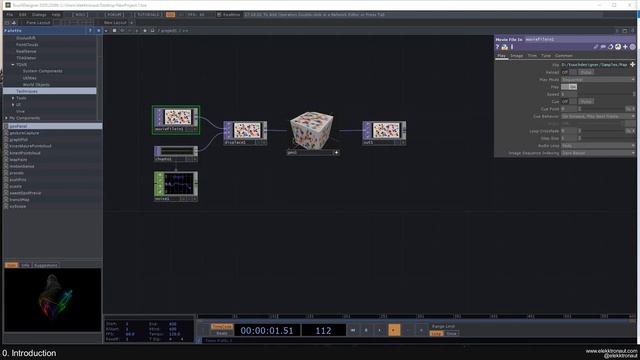Click the timecode field 00:00:01.51
Screen dimensions: 640x360
[267, 330]
